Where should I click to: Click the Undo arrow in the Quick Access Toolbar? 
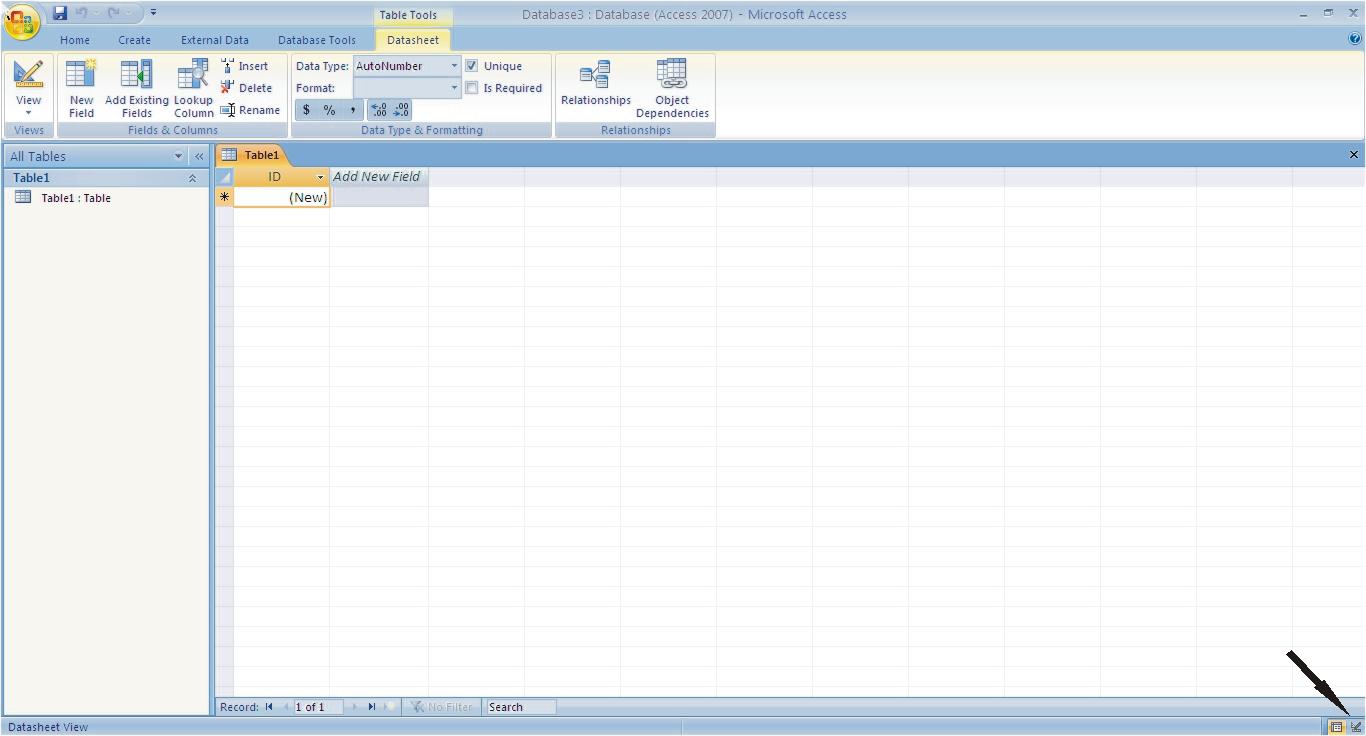83,13
